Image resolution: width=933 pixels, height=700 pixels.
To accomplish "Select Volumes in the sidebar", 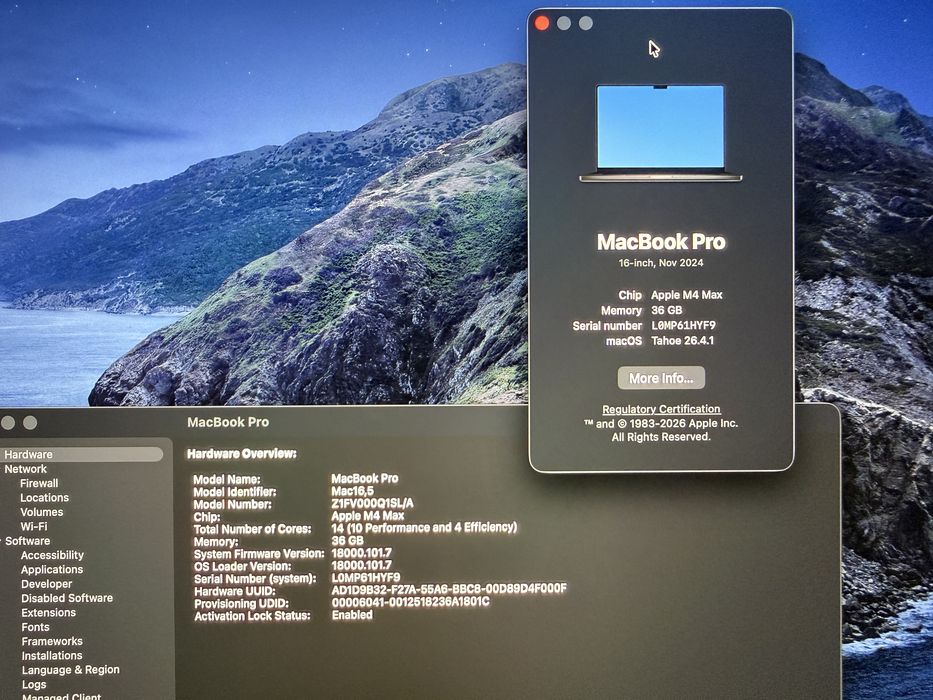I will click(42, 512).
